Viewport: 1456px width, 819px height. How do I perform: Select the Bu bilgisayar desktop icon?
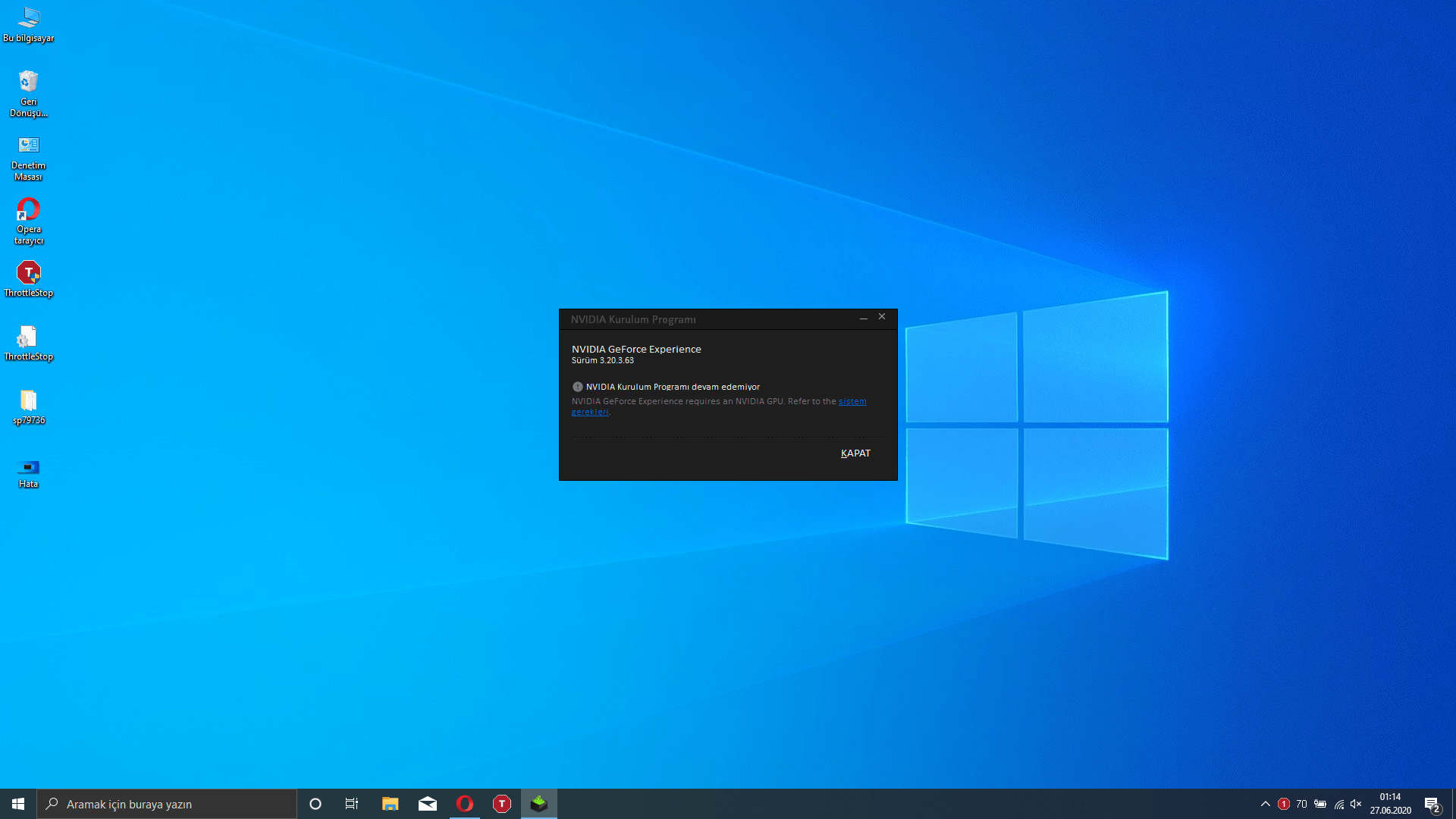[x=29, y=24]
